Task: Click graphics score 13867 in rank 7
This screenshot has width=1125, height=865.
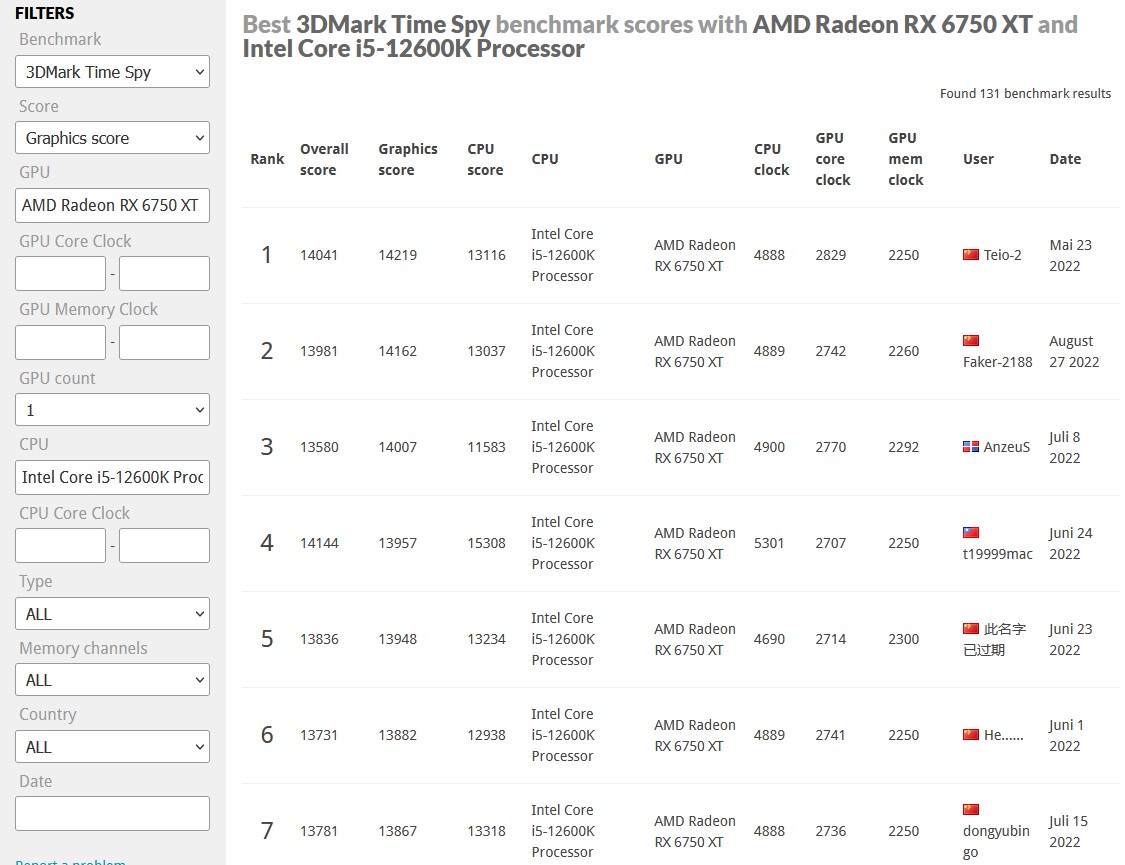Action: tap(397, 831)
